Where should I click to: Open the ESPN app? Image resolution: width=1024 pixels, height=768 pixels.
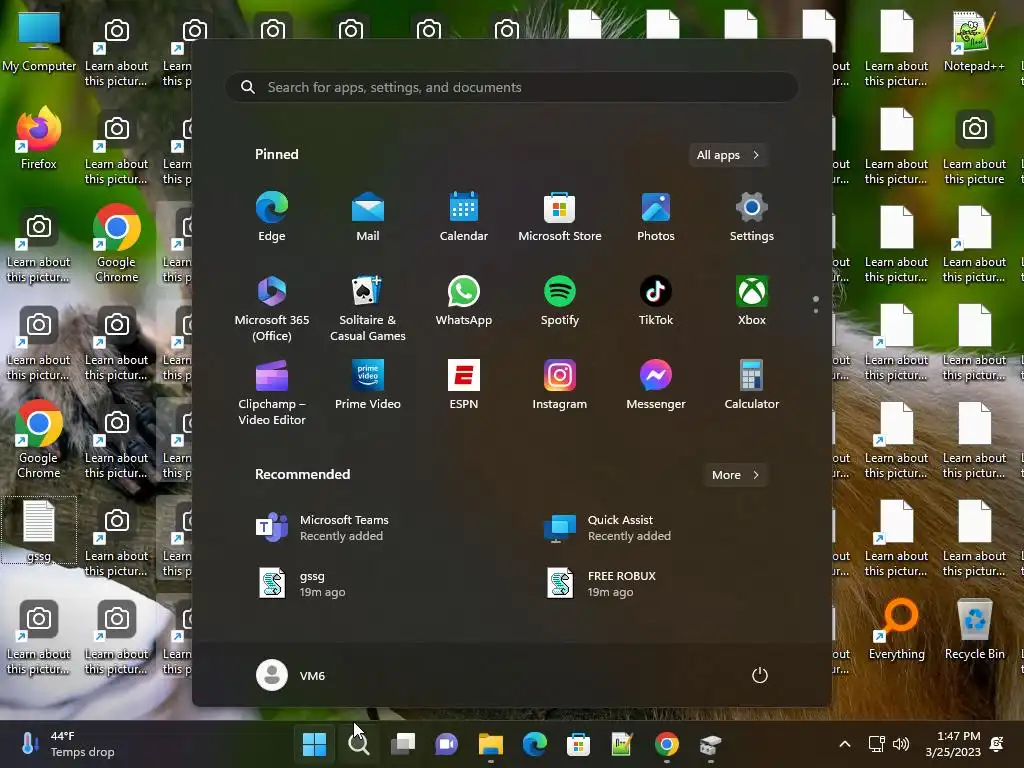click(464, 385)
